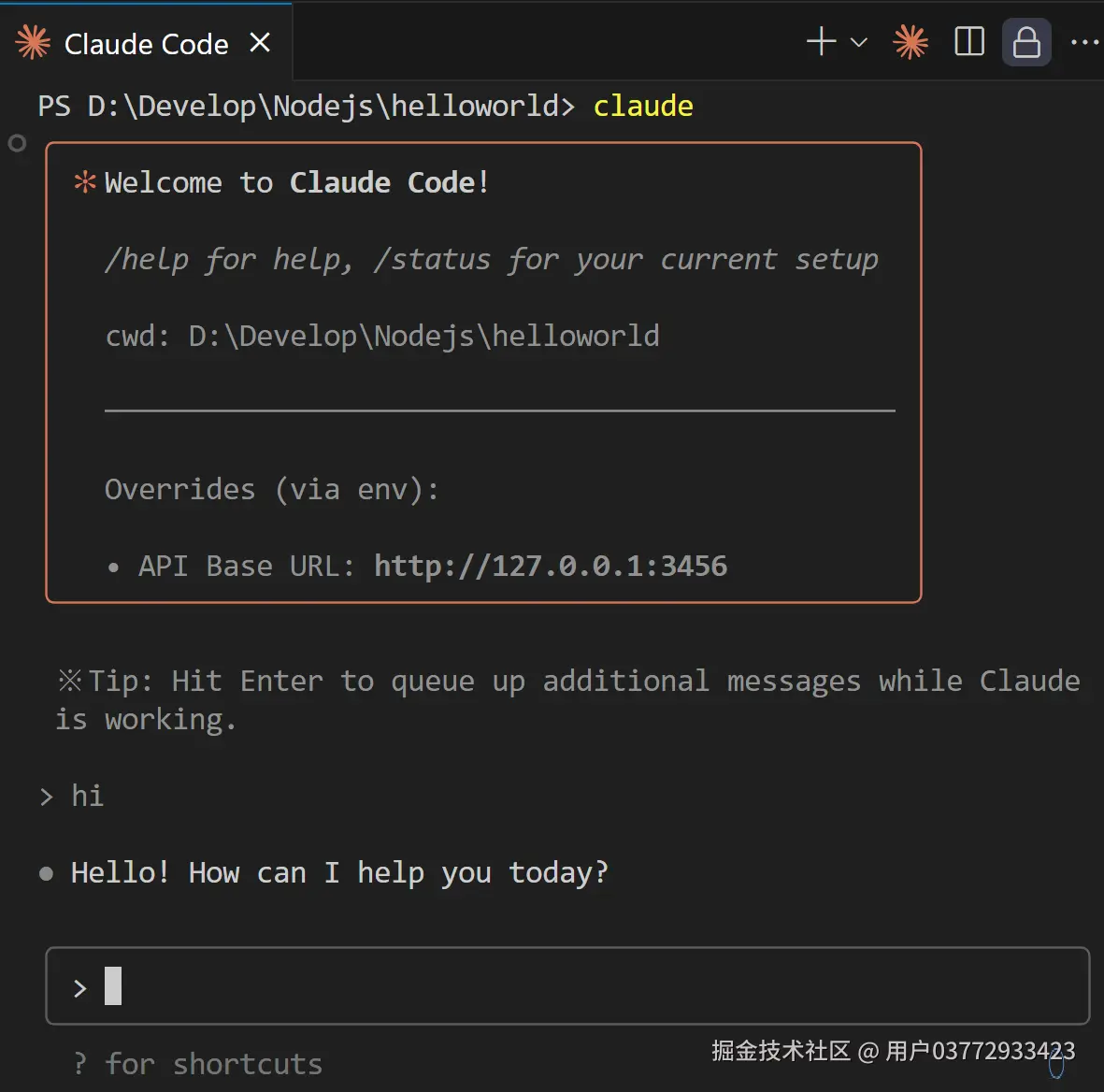This screenshot has height=1092, width=1104.
Task: Select the Claude Code tab label
Action: click(146, 44)
